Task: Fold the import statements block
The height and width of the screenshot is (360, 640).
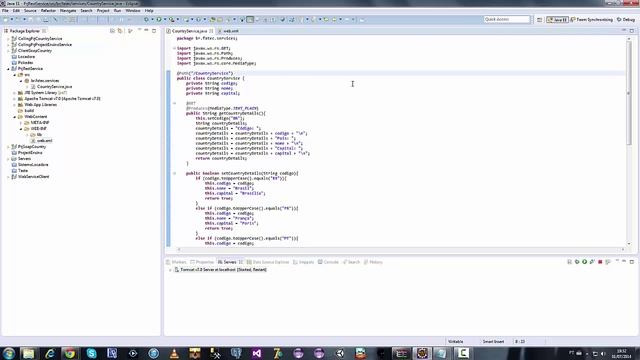Action: tap(174, 48)
